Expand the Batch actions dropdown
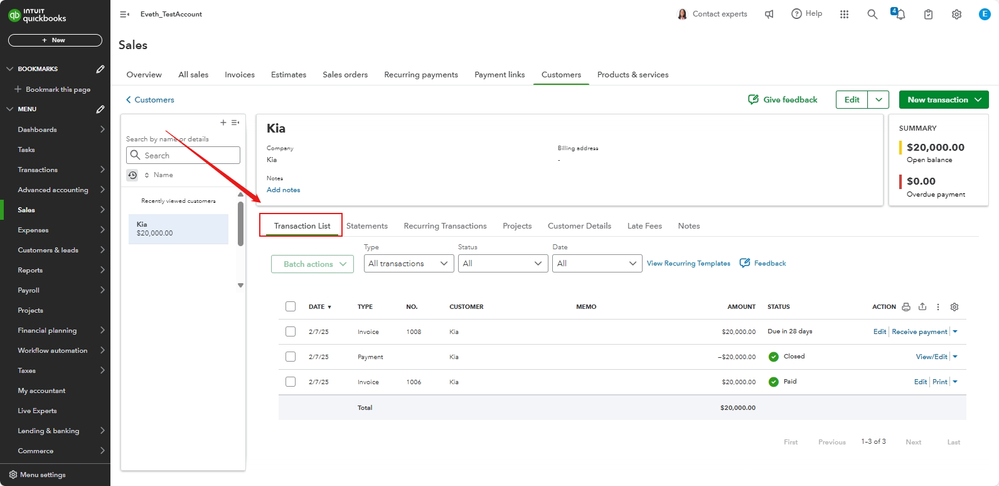999x486 pixels. tap(312, 264)
